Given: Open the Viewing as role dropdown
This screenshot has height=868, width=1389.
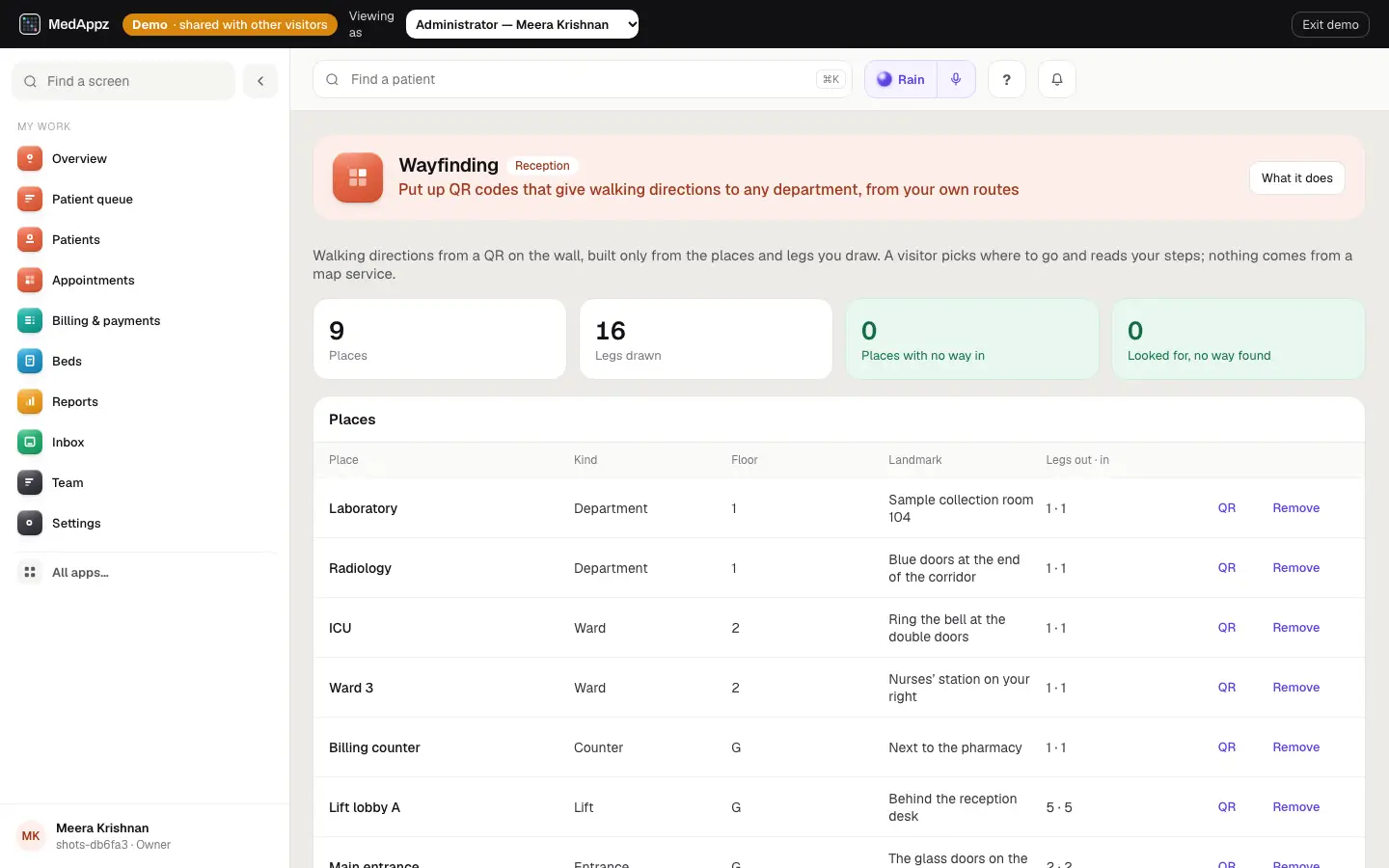Looking at the screenshot, I should click(x=522, y=24).
